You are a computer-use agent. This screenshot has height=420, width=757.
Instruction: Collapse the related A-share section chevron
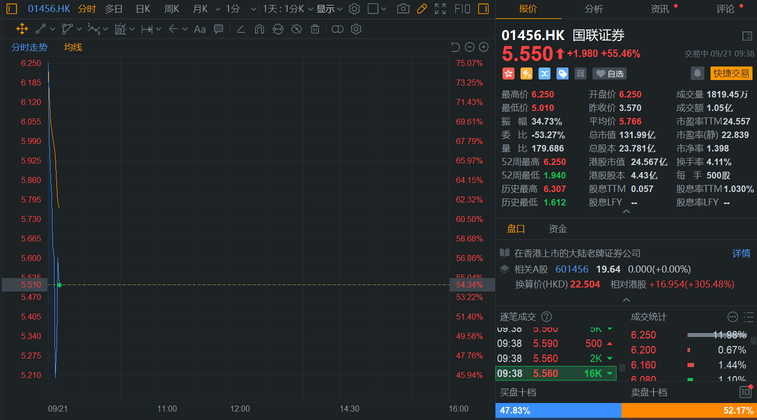click(626, 300)
